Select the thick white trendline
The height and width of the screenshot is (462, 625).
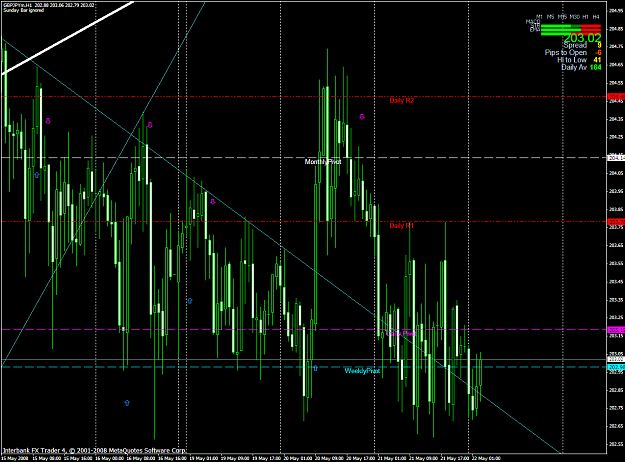coord(68,37)
